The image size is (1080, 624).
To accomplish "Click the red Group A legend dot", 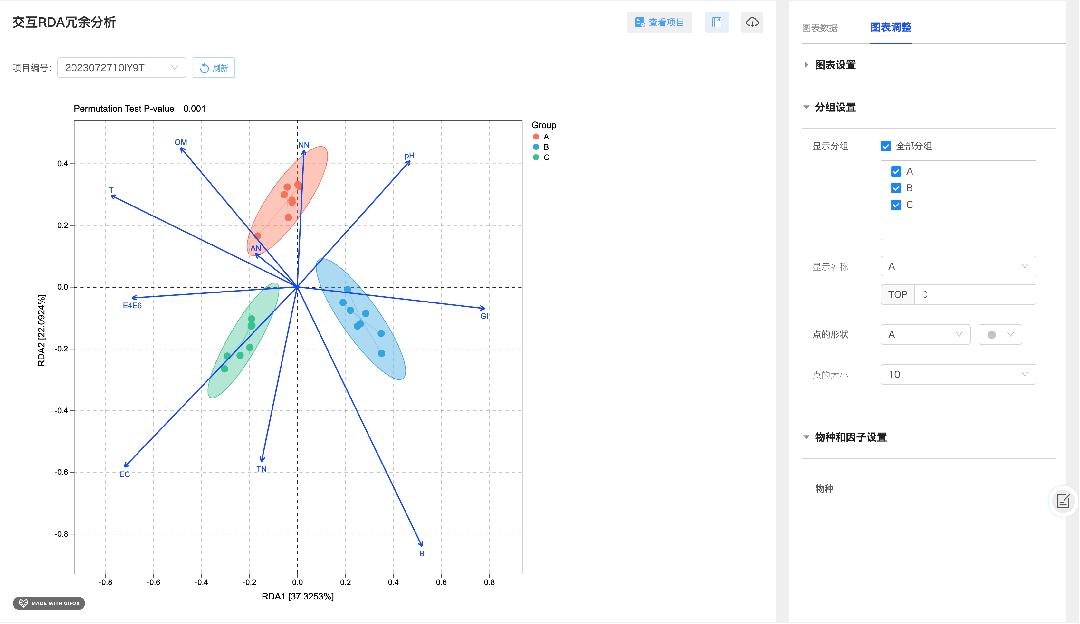I will click(x=536, y=136).
